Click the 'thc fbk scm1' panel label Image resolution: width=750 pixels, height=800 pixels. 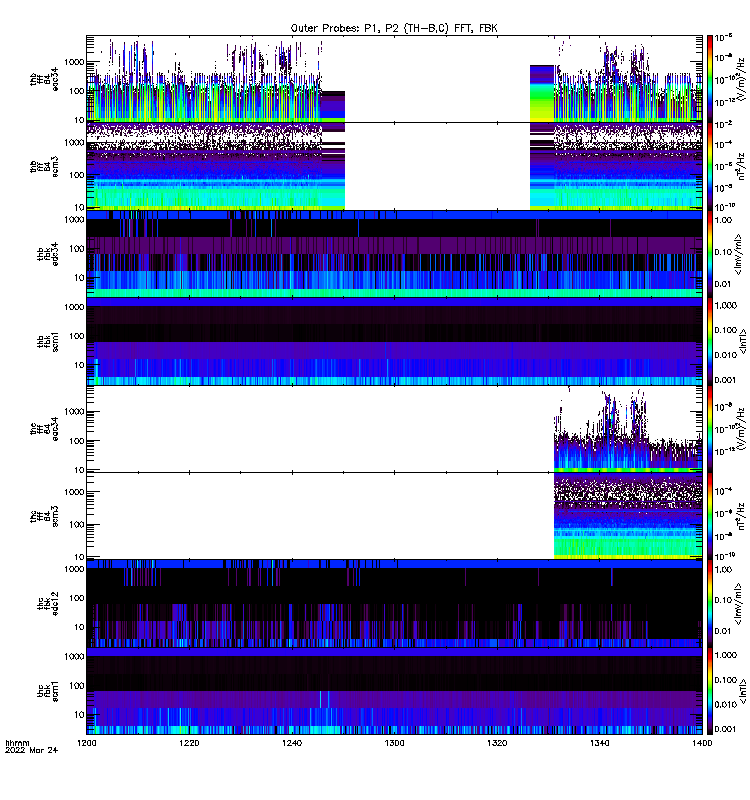pos(47,691)
